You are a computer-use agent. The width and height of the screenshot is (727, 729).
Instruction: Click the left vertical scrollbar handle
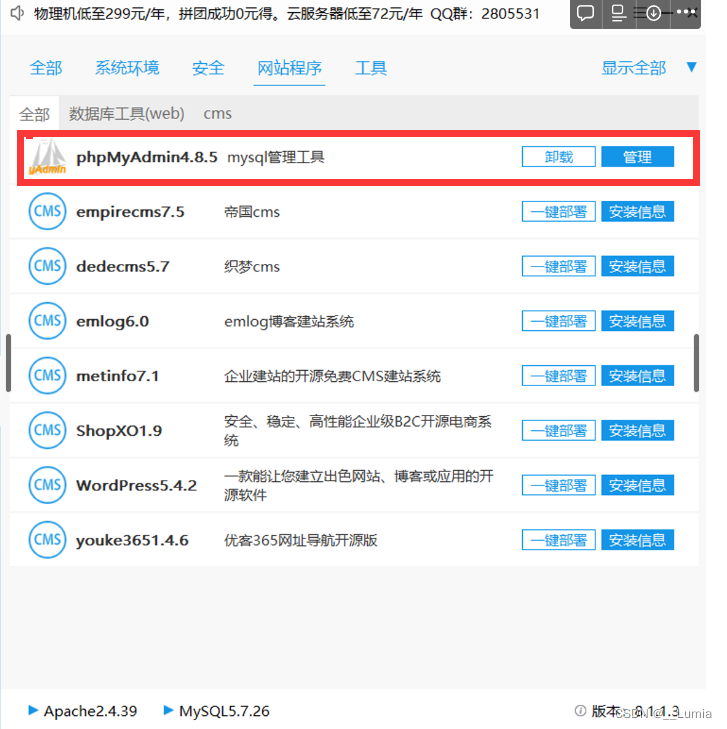pyautogui.click(x=8, y=363)
